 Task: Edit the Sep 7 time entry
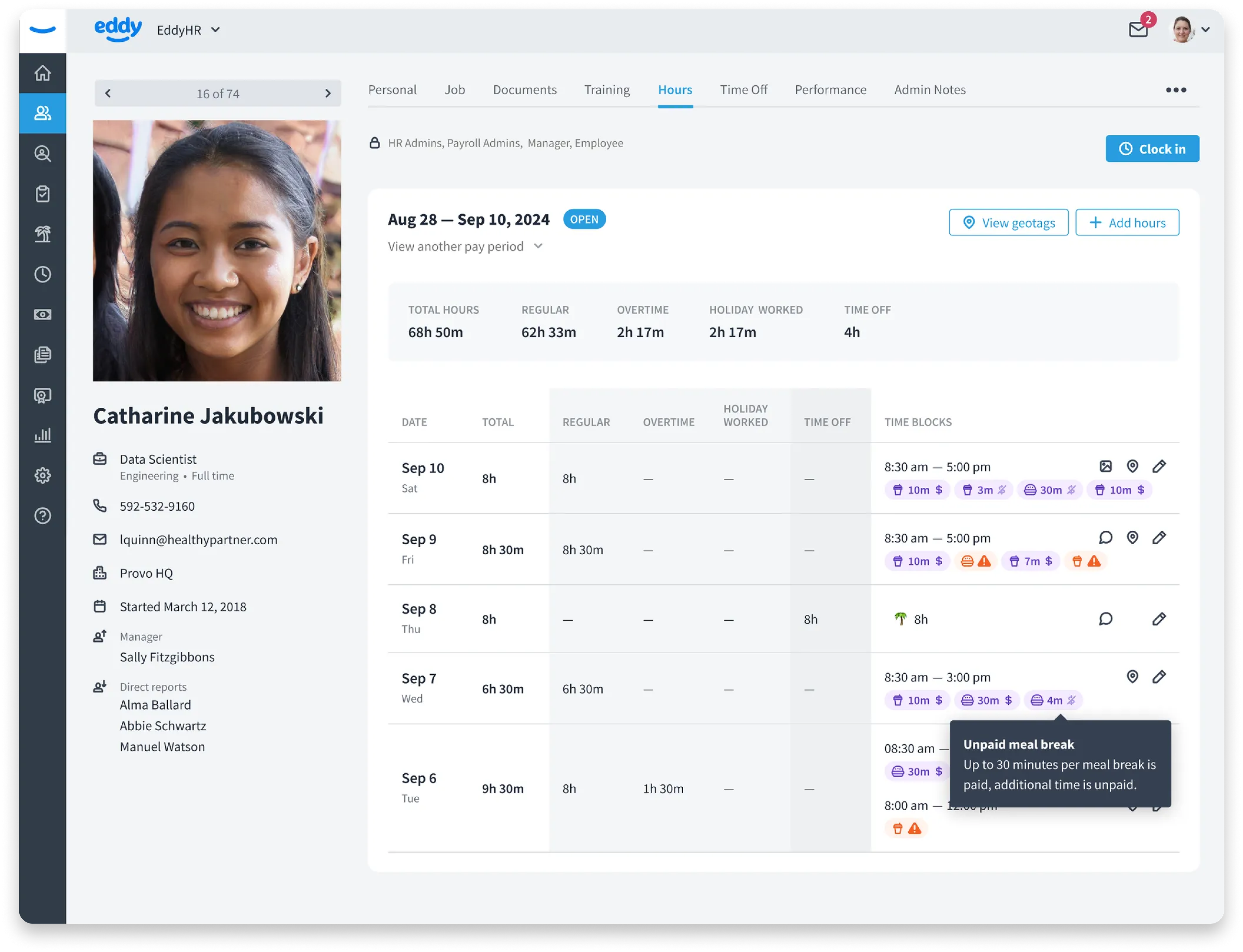tap(1159, 676)
